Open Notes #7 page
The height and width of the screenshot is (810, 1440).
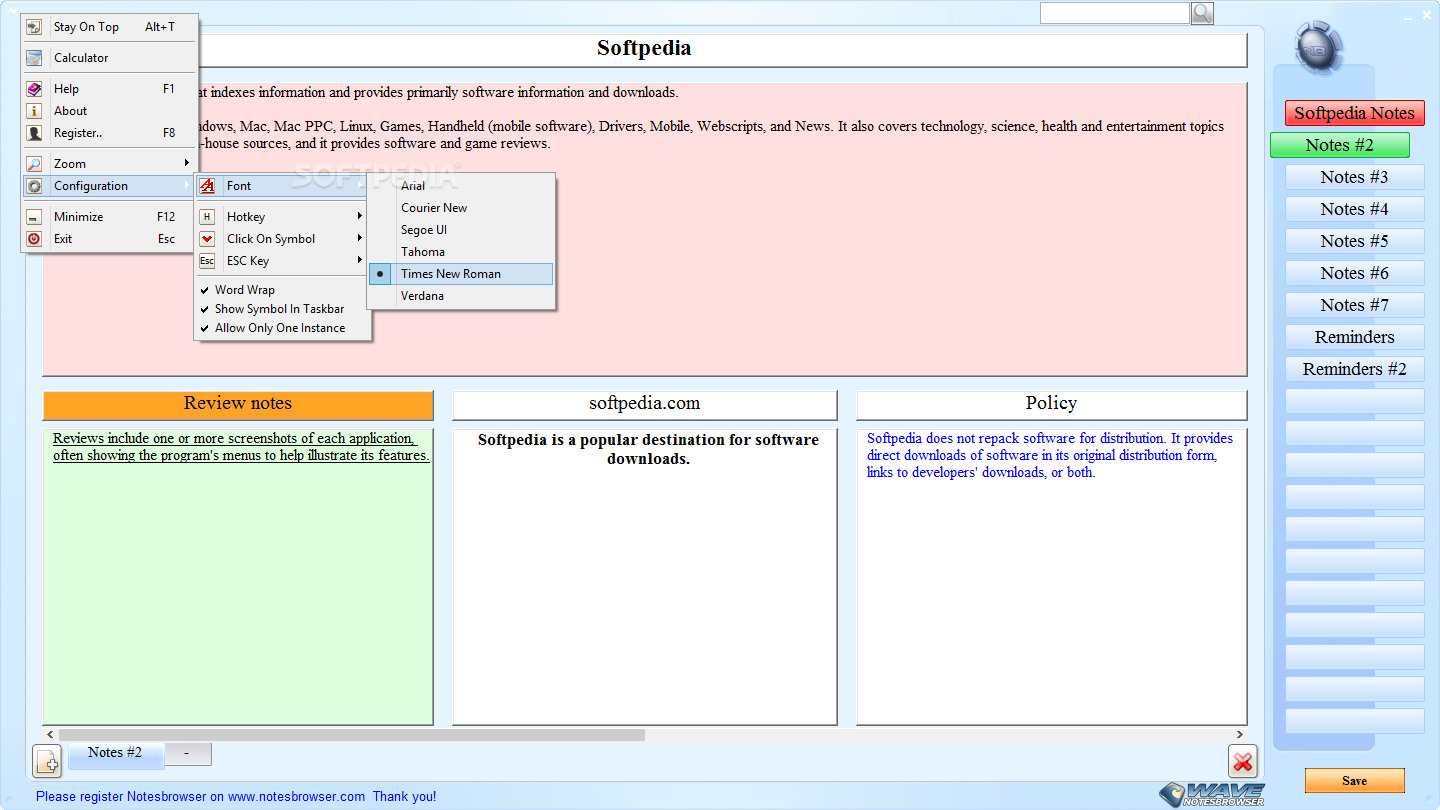[x=1354, y=305]
